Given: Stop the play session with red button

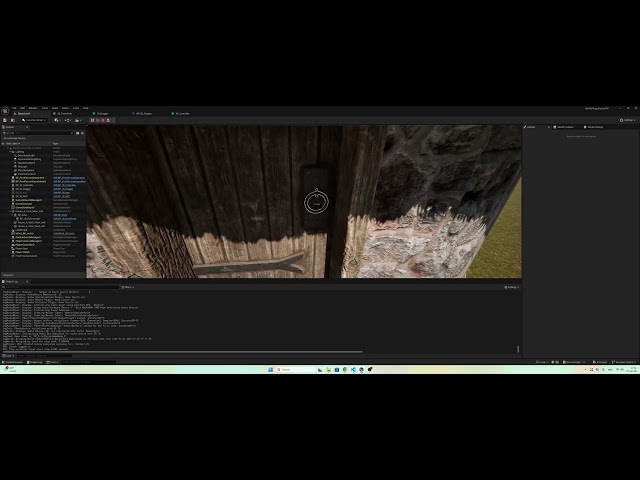Looking at the screenshot, I should click(103, 120).
